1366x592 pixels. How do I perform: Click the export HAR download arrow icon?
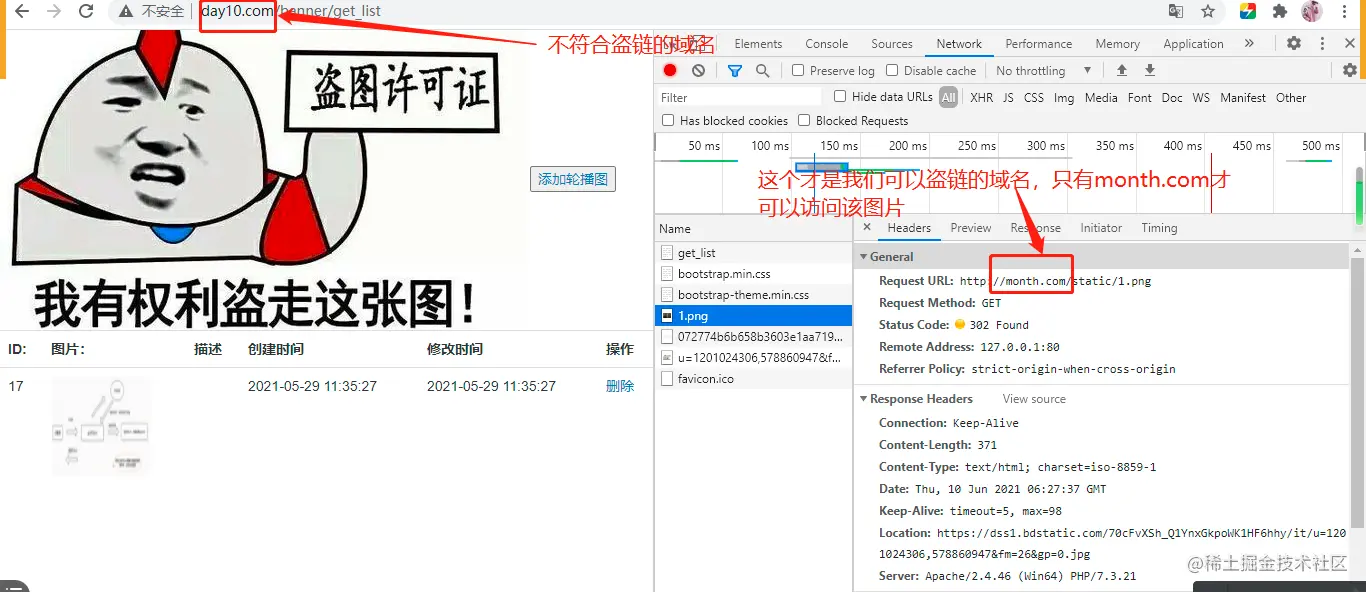click(1150, 70)
